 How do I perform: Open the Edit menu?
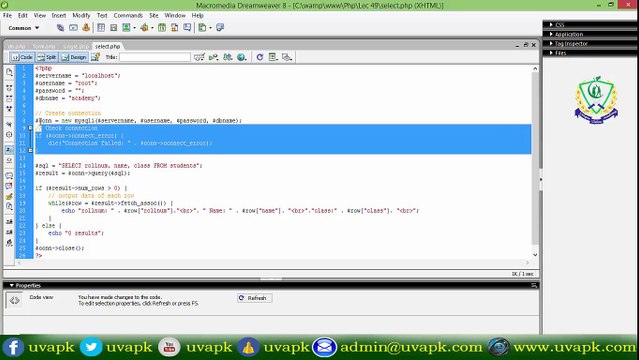point(22,15)
